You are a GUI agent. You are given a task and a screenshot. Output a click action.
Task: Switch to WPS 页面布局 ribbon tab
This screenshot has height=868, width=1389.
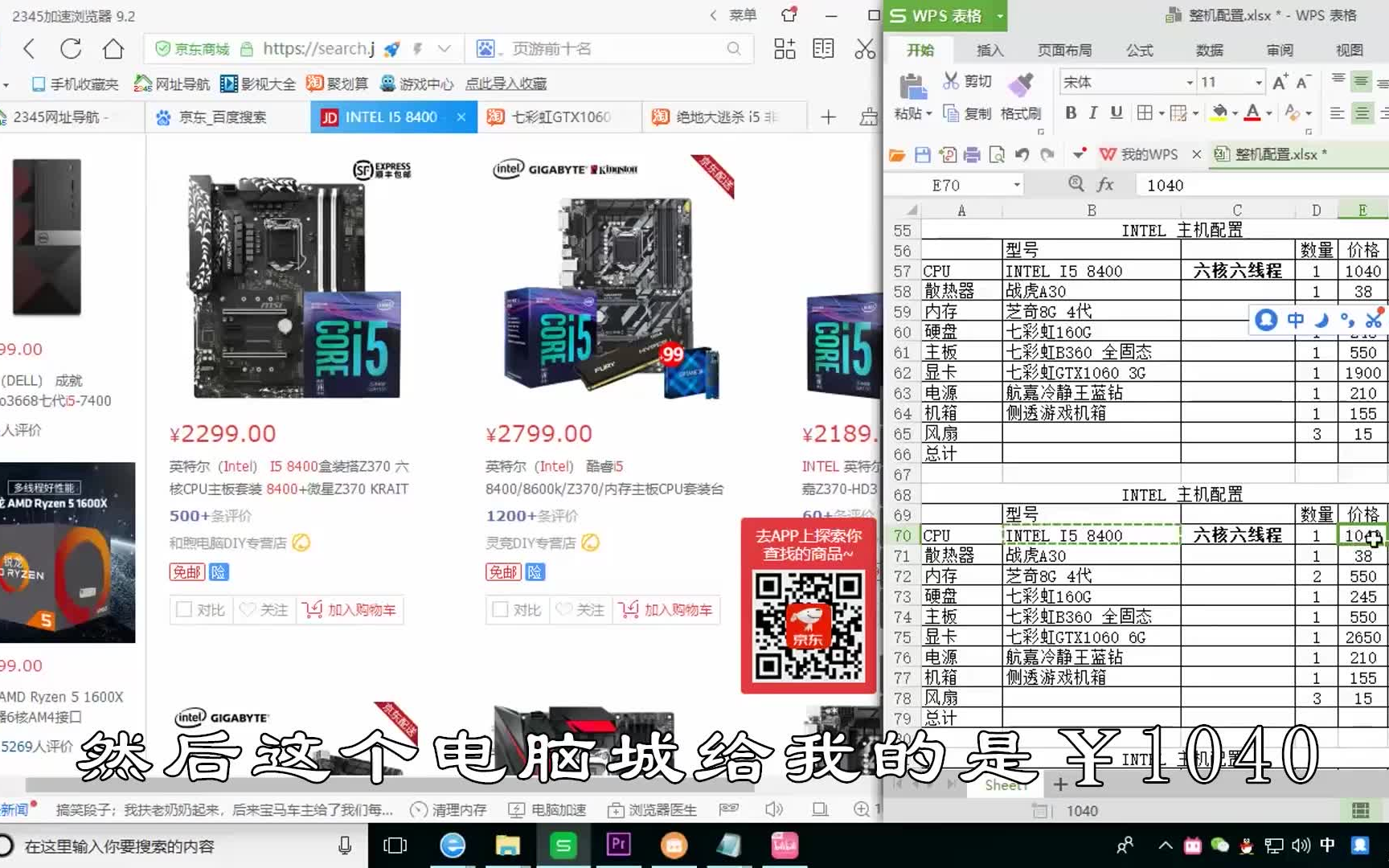1064,51
